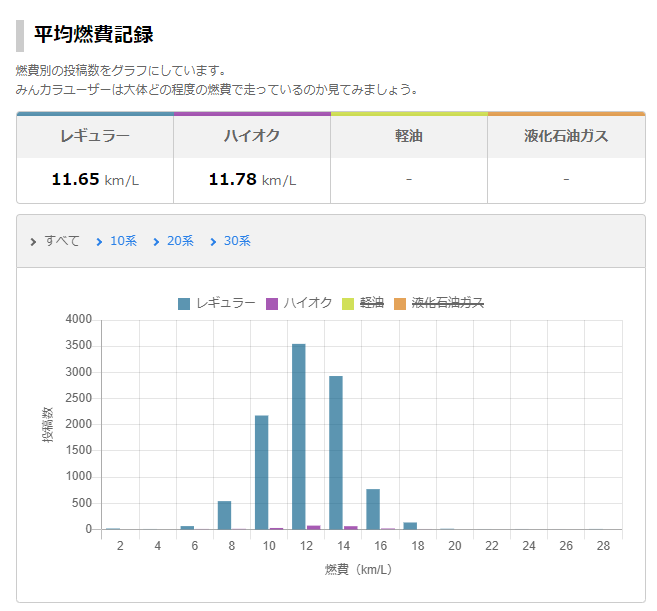Click the blue レギュラー legend swatch
This screenshot has width=657, height=611.
(x=184, y=304)
